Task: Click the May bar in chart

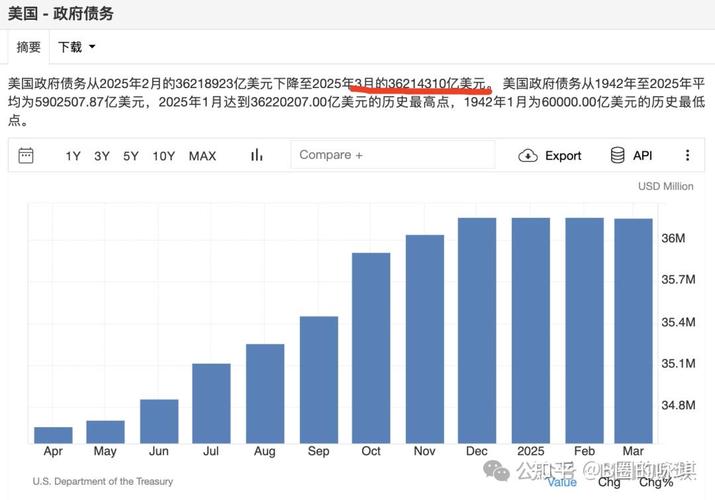Action: coord(105,432)
